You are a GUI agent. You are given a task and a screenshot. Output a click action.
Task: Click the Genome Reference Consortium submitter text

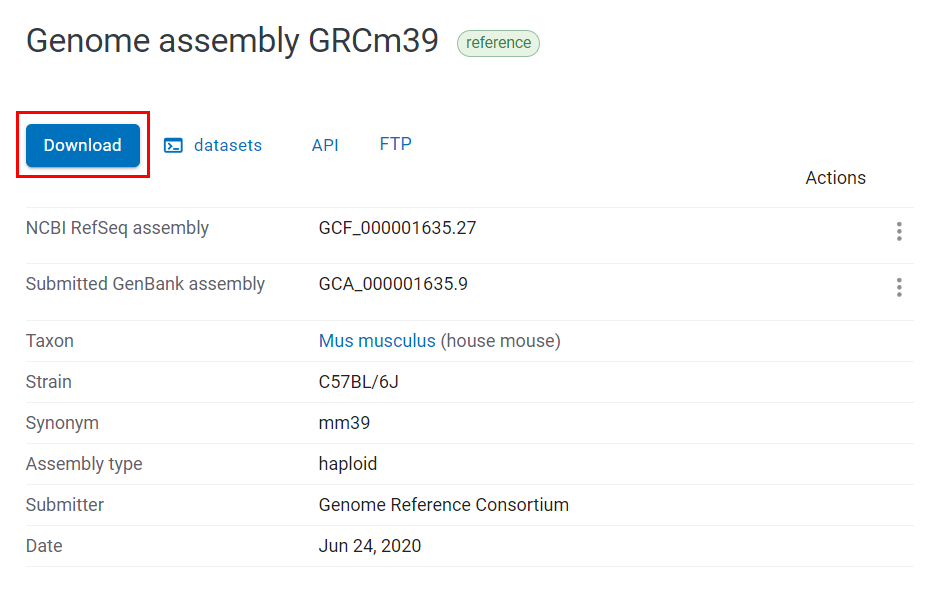444,505
